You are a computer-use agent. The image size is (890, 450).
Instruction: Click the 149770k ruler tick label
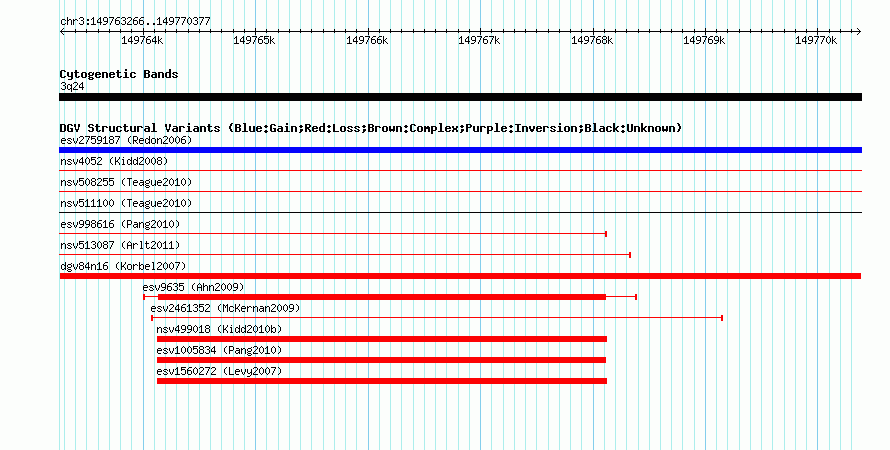(816, 40)
